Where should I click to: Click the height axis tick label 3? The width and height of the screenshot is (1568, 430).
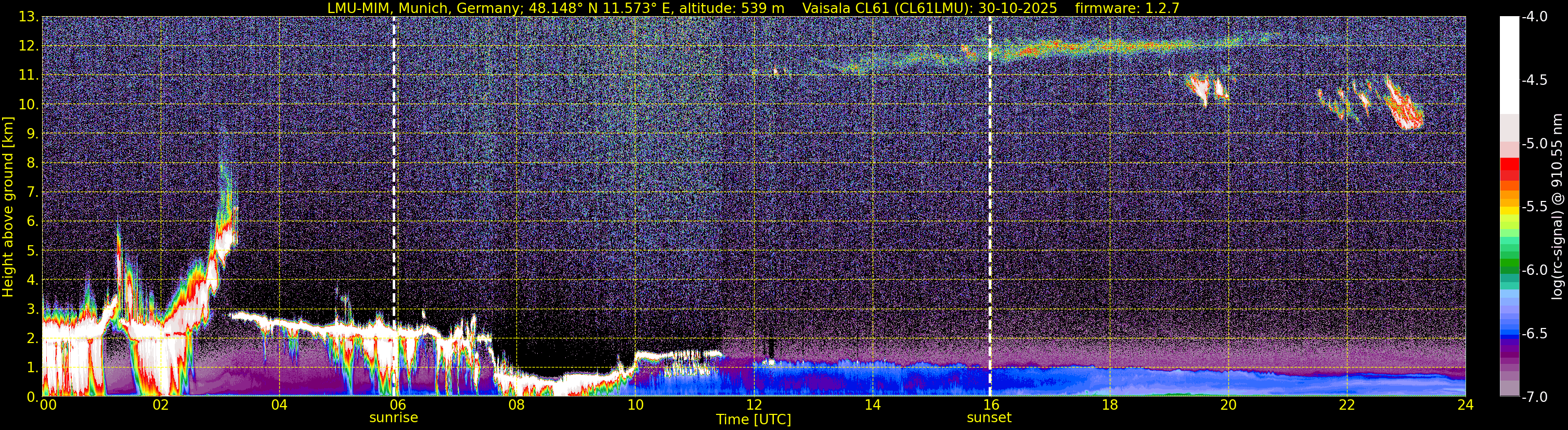point(32,309)
